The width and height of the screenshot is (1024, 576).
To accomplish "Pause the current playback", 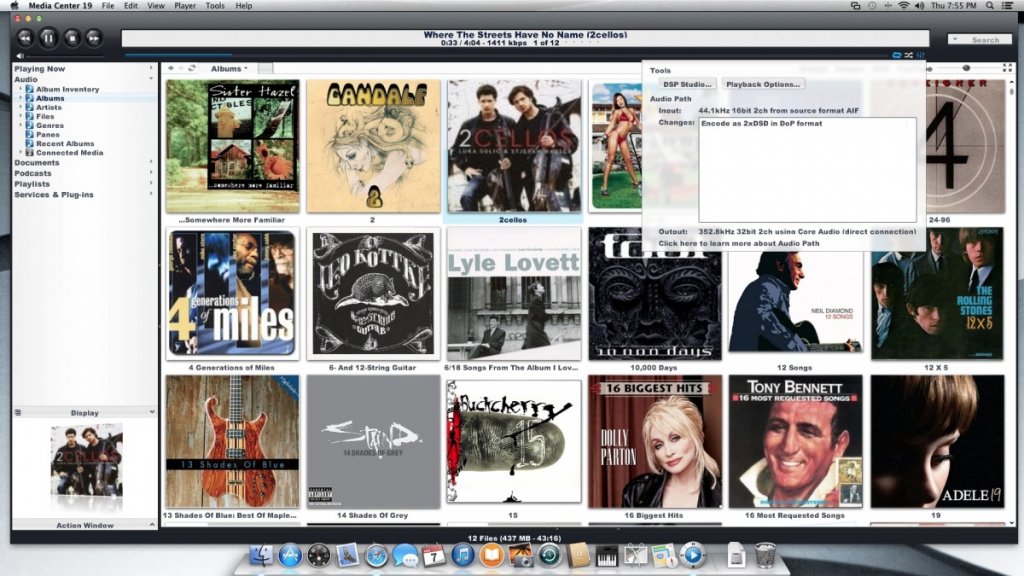I will click(48, 38).
